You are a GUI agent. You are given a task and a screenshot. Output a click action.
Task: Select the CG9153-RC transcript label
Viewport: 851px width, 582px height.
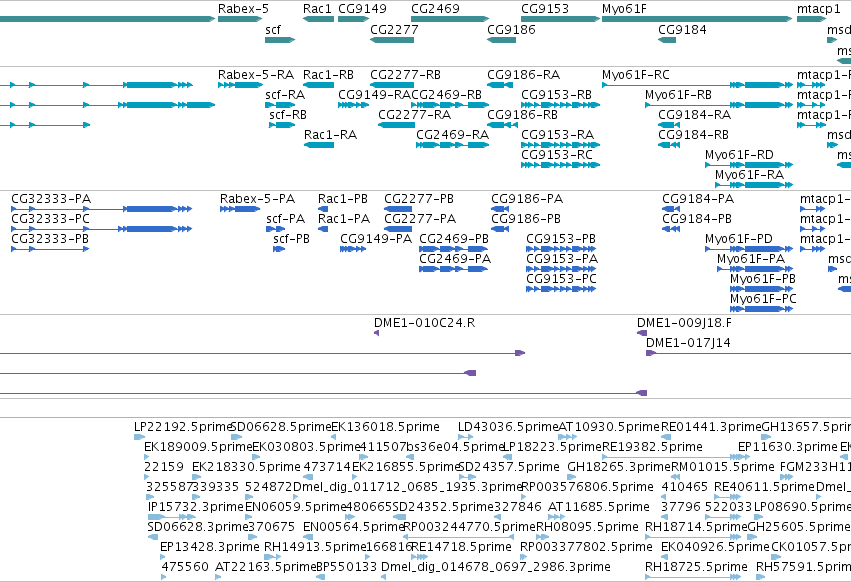[x=557, y=155]
